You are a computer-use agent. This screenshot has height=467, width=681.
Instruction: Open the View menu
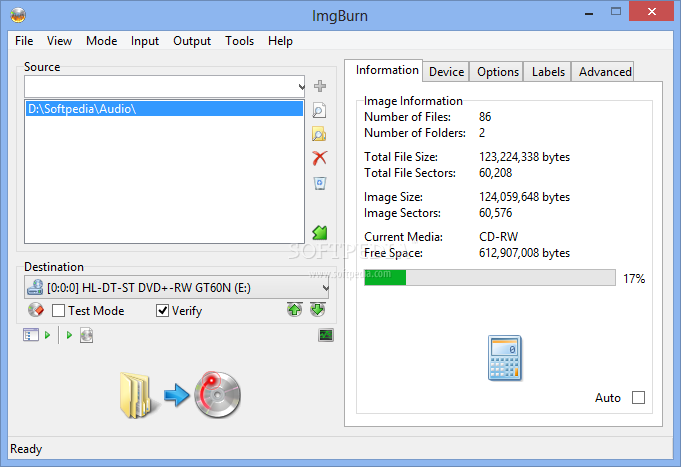point(60,41)
